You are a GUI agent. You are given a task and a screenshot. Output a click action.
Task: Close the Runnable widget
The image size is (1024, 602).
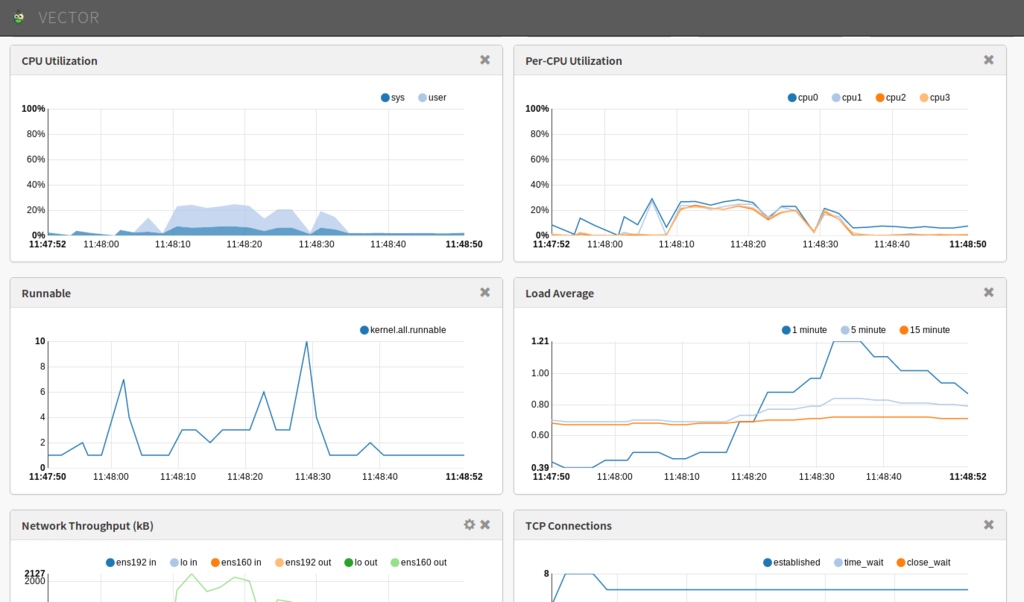click(x=485, y=292)
